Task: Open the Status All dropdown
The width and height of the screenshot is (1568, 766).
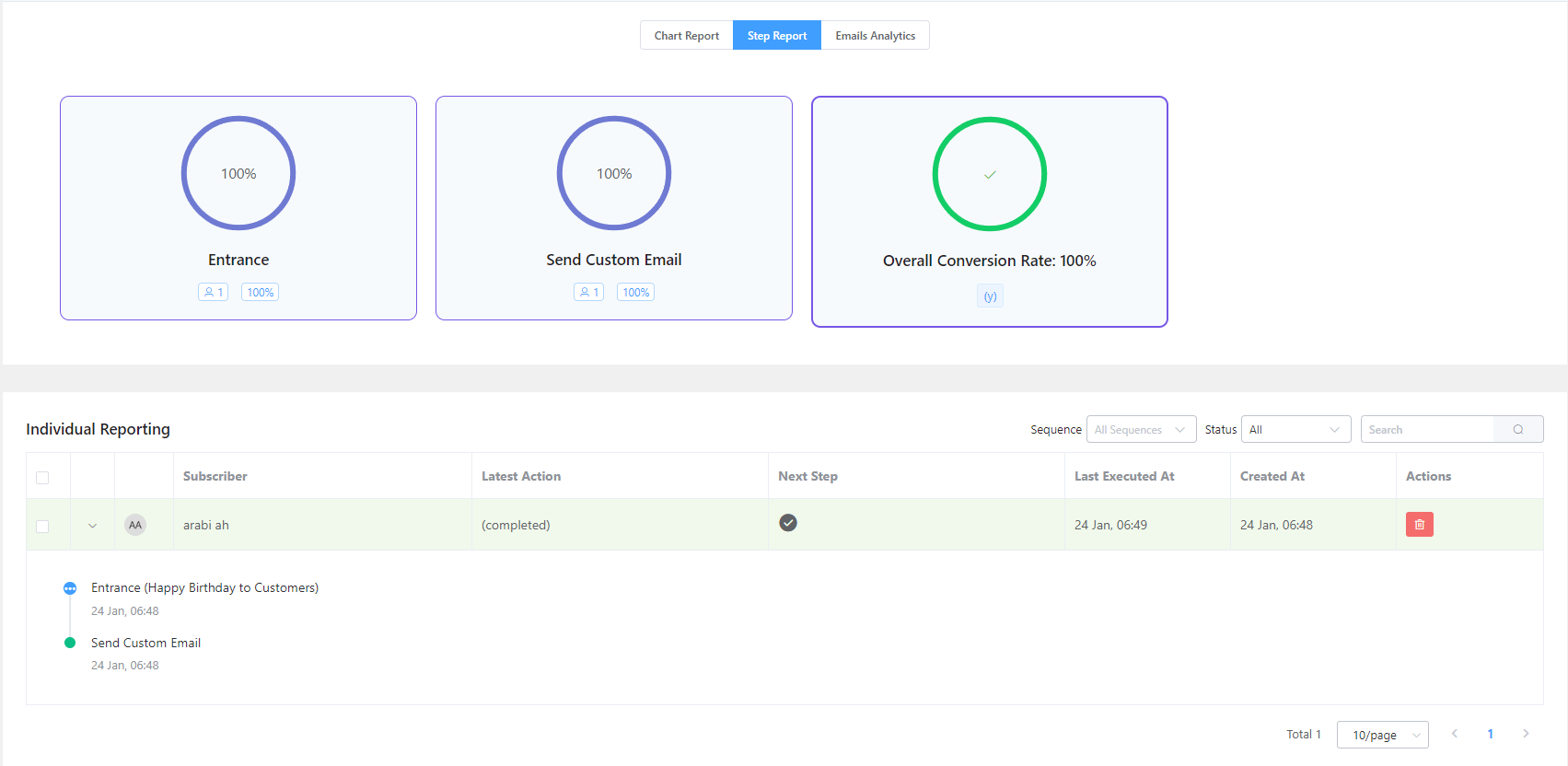Action: pos(1296,429)
